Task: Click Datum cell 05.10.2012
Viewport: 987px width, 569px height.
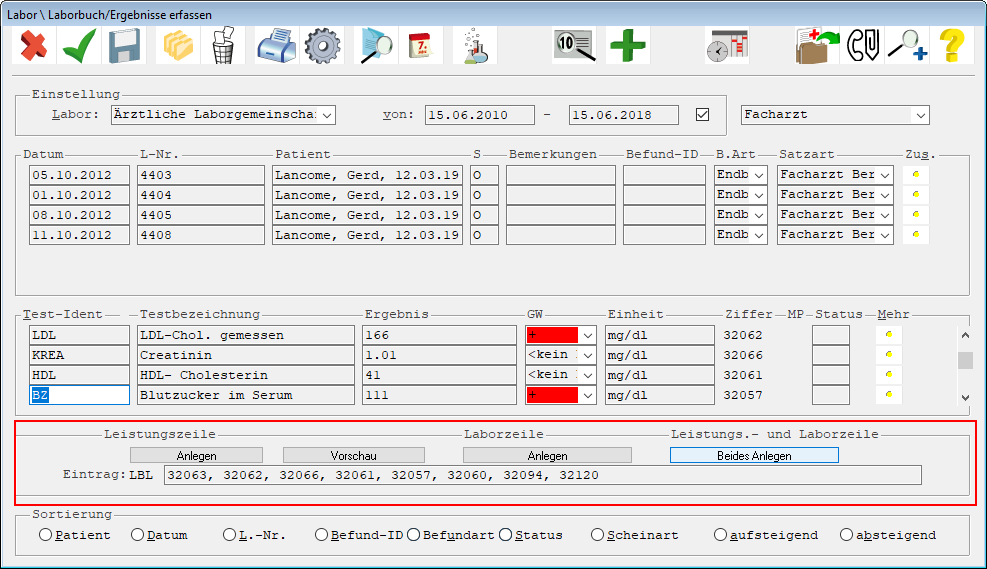Action: [x=79, y=175]
